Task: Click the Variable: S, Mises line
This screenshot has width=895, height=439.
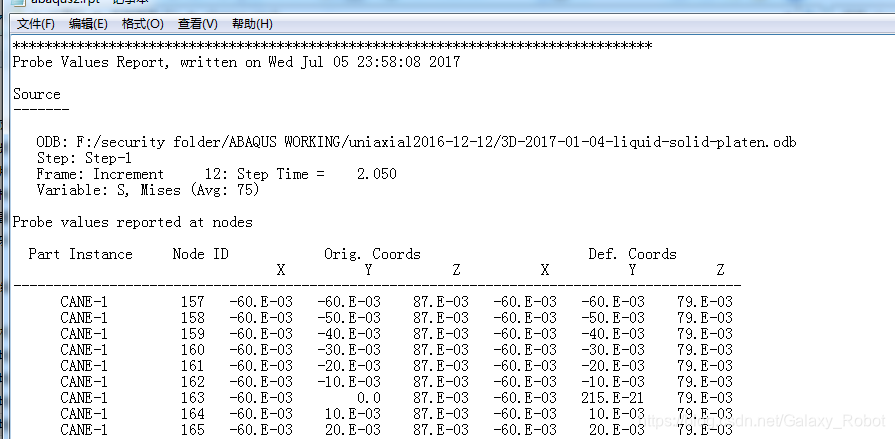Action: 148,190
